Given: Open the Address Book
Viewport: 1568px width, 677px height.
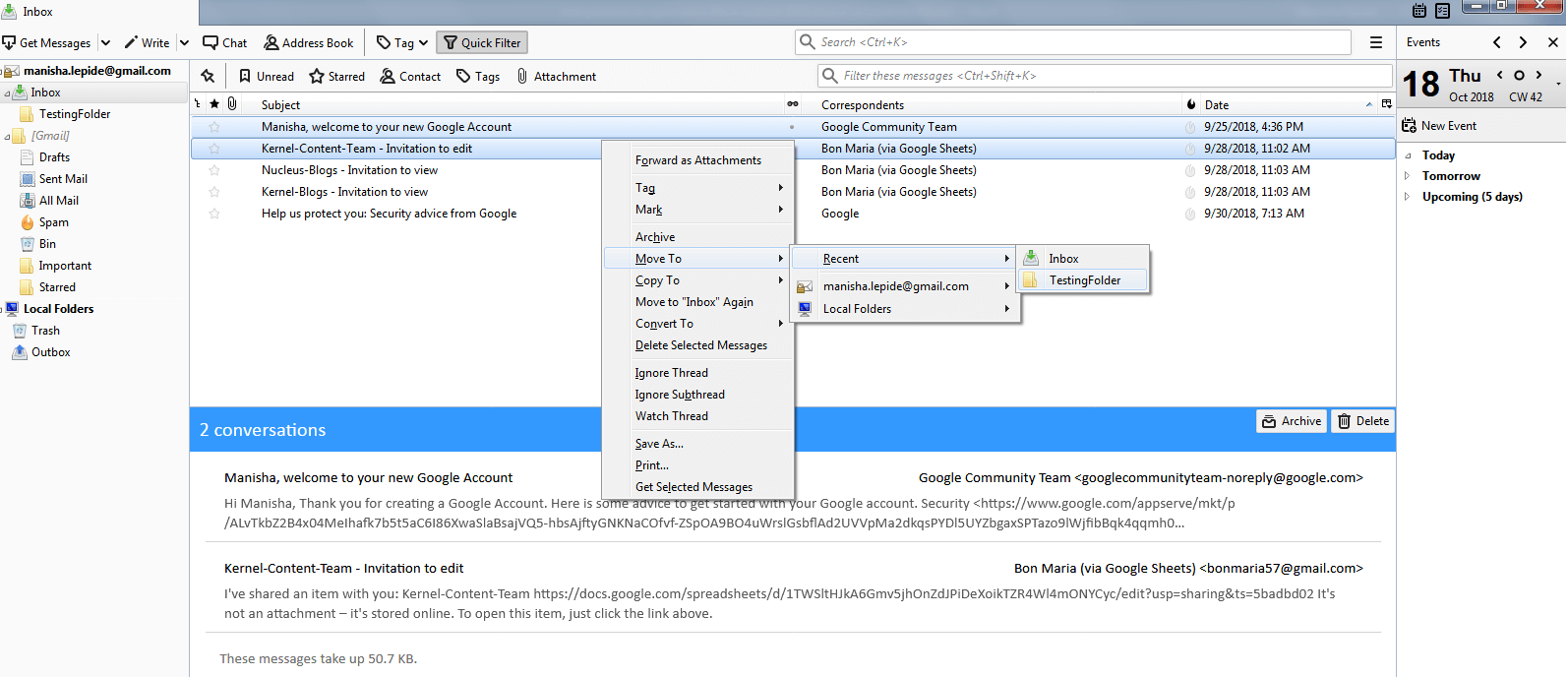Looking at the screenshot, I should [x=309, y=42].
